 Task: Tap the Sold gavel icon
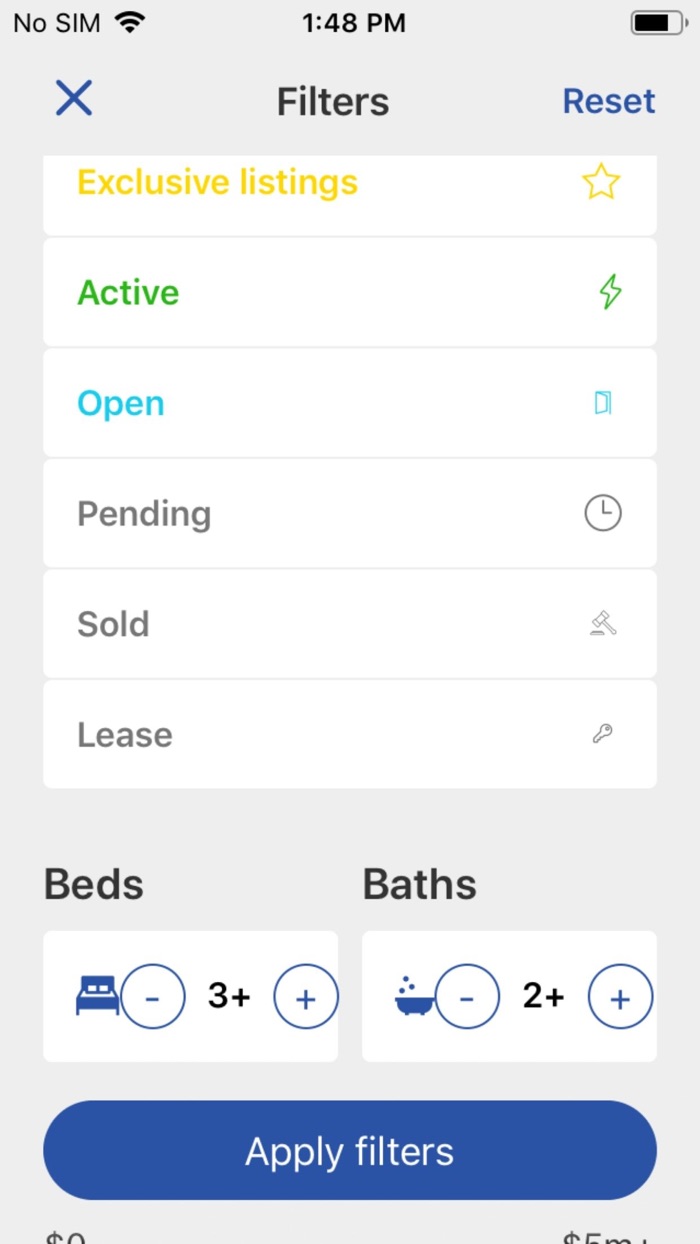(602, 624)
